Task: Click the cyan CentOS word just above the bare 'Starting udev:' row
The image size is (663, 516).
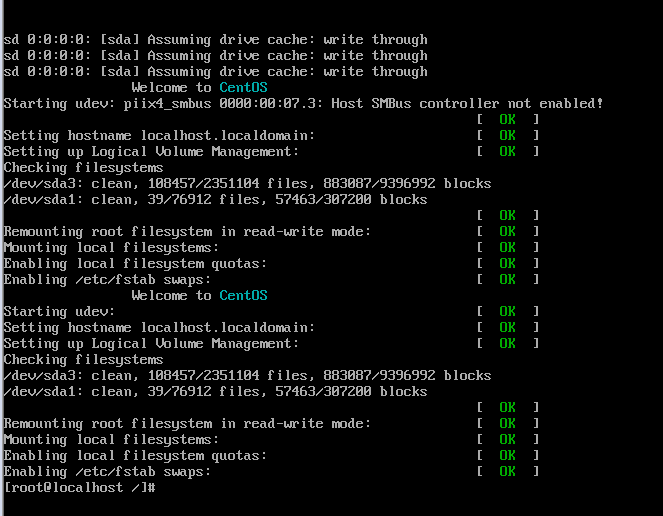Action: pyautogui.click(x=243, y=295)
